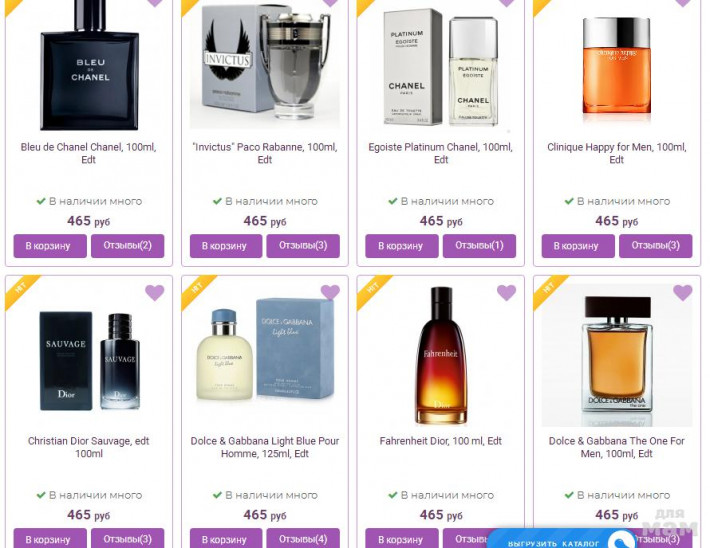Open Fahrenheit Dior product title link

pos(441,441)
